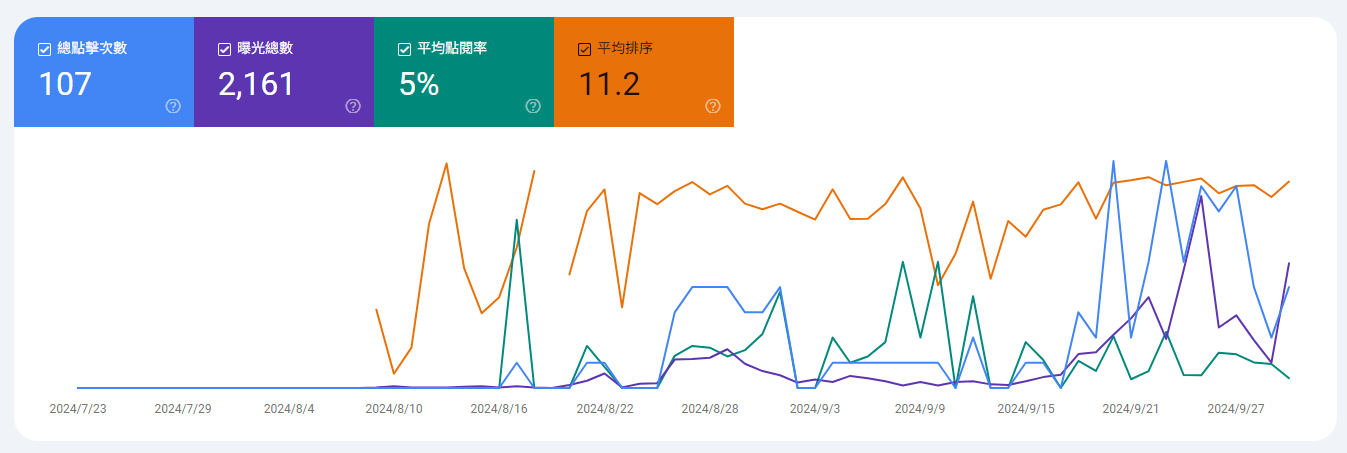Click the 2024/8/10 axis date label
1347x453 pixels.
[394, 409]
